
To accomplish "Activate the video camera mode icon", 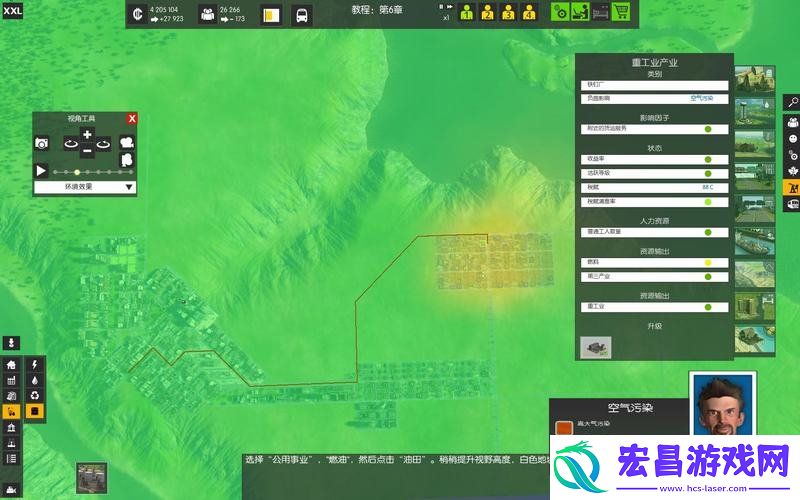I will click(127, 142).
